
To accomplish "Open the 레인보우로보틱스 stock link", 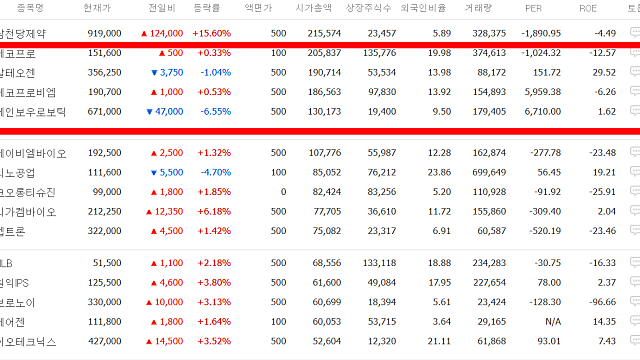I will [33, 112].
